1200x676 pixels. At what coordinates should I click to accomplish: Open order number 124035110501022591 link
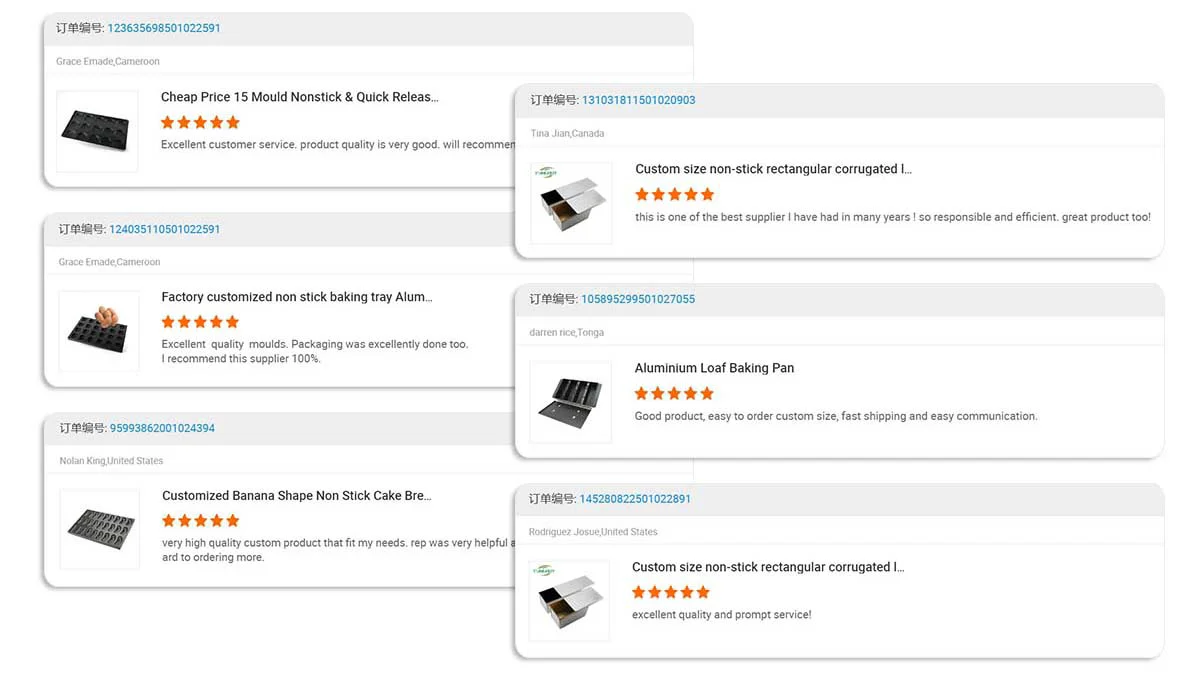point(165,229)
